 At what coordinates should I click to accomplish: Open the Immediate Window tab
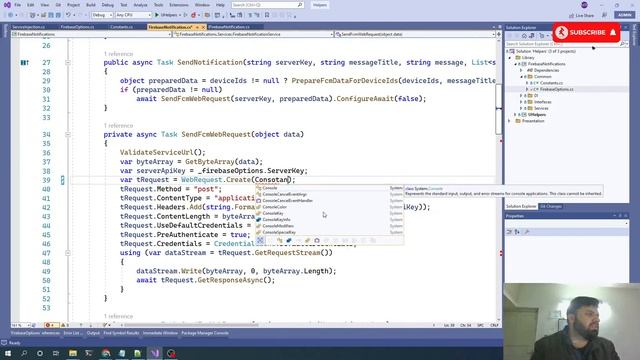coord(160,333)
